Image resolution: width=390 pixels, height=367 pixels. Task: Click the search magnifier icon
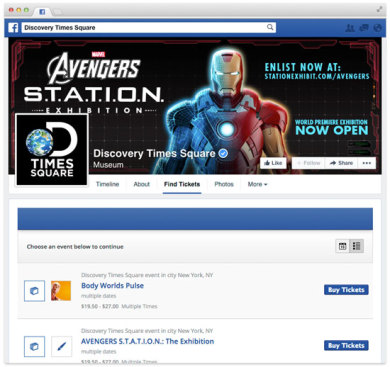point(270,27)
